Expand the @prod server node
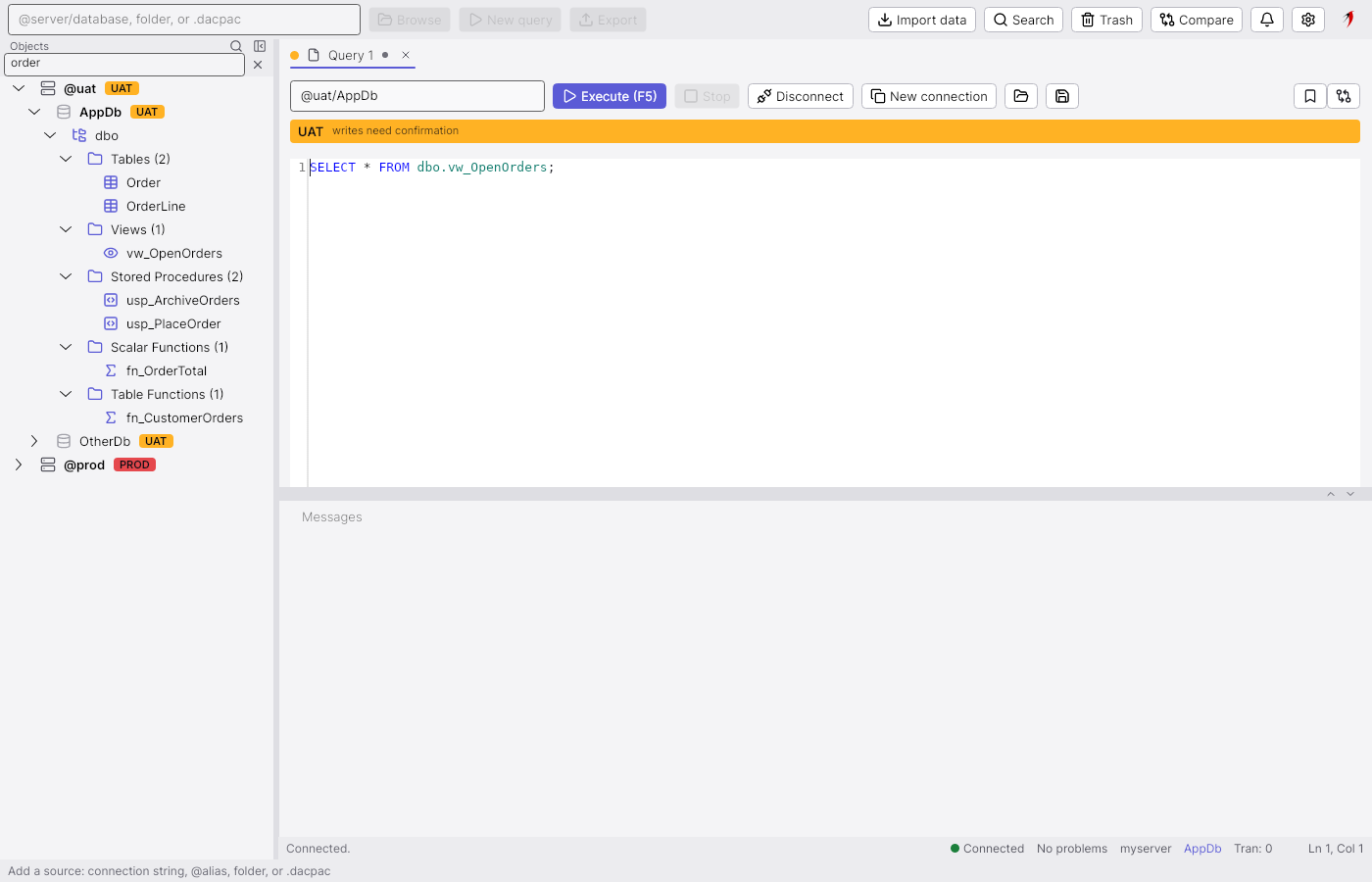The image size is (1372, 882). point(19,465)
